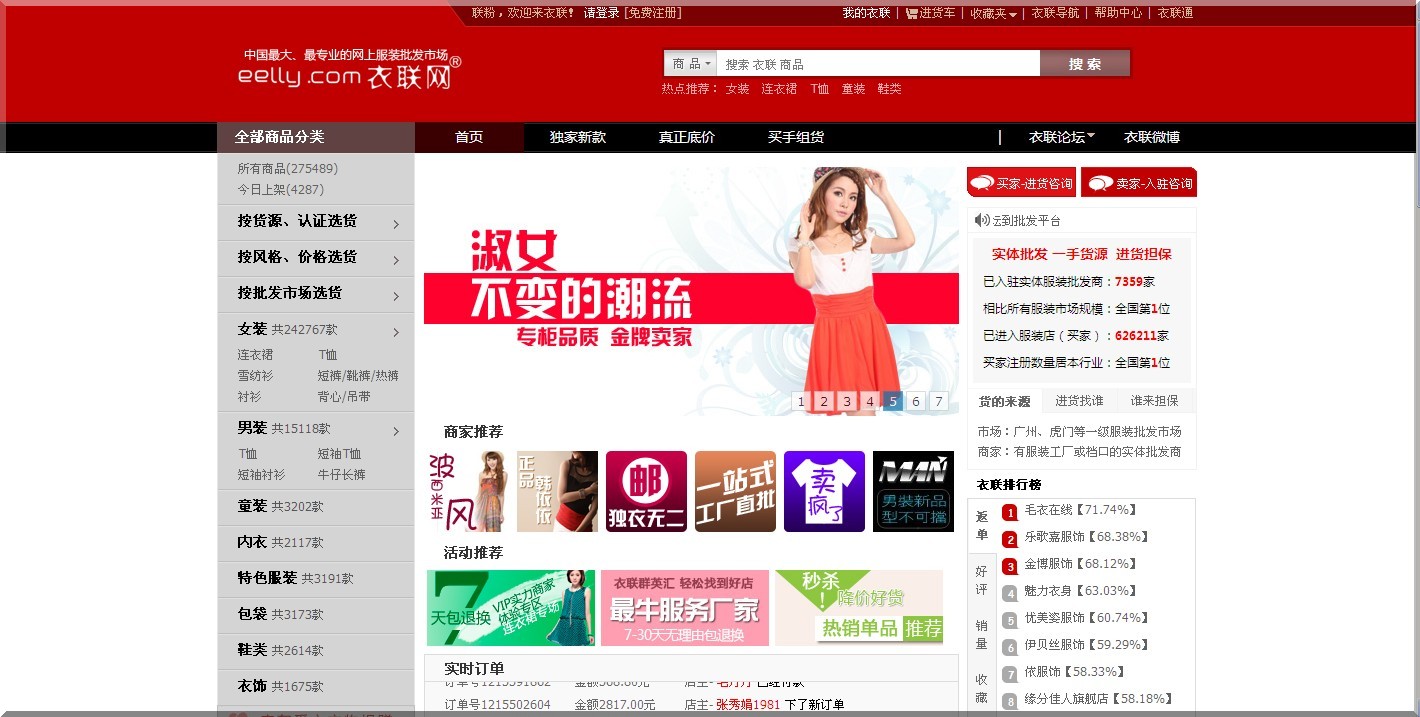The image size is (1420, 717).
Task: Open the 卖疯了 purple shirt icon
Action: (824, 491)
